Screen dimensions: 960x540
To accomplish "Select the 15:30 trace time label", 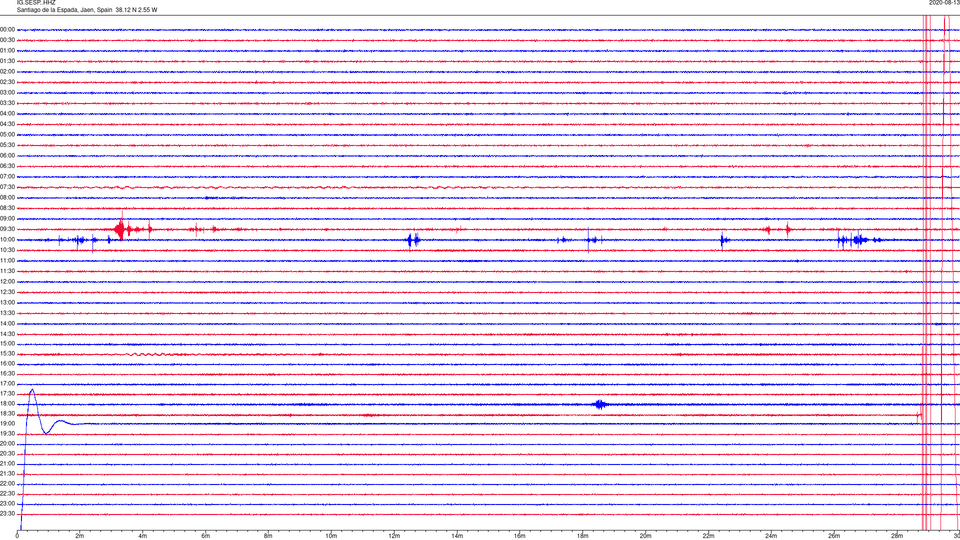I will (7, 354).
